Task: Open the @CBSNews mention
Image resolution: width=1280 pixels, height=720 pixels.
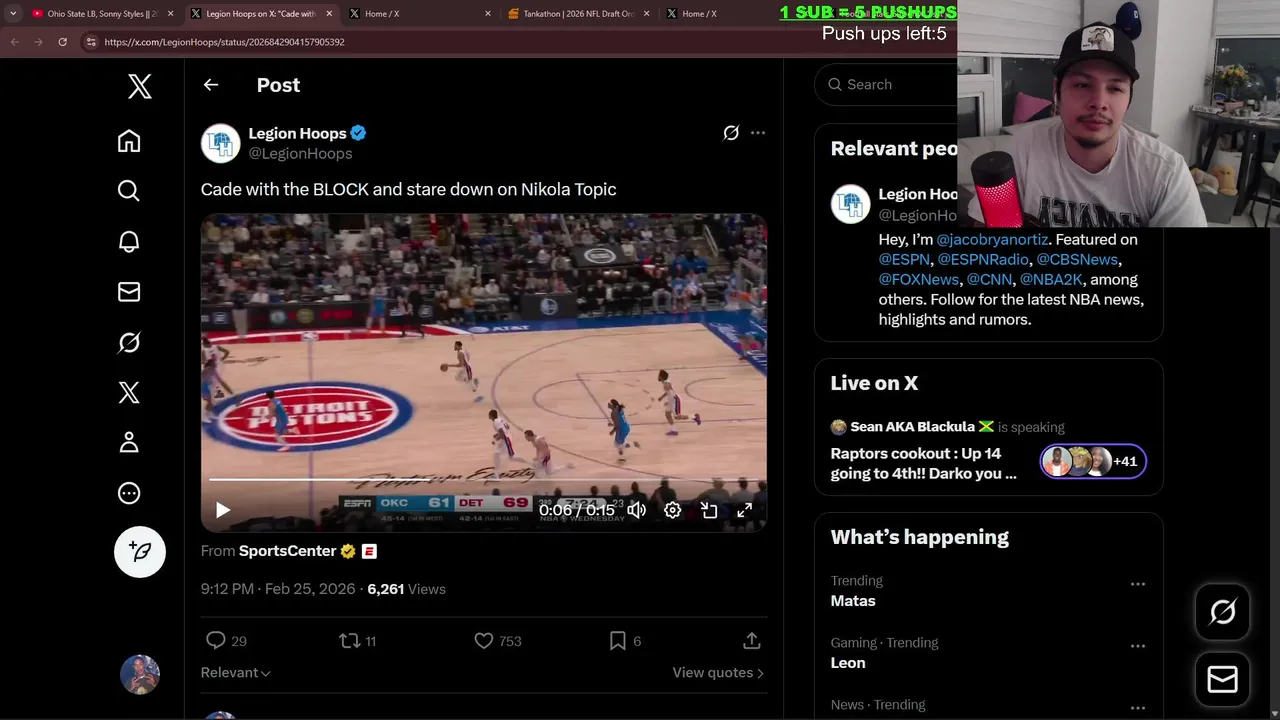Action: (1077, 260)
